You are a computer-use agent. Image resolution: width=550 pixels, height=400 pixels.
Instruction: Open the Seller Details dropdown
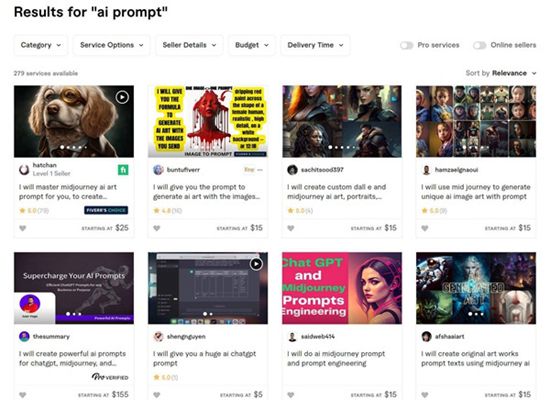tap(189, 45)
